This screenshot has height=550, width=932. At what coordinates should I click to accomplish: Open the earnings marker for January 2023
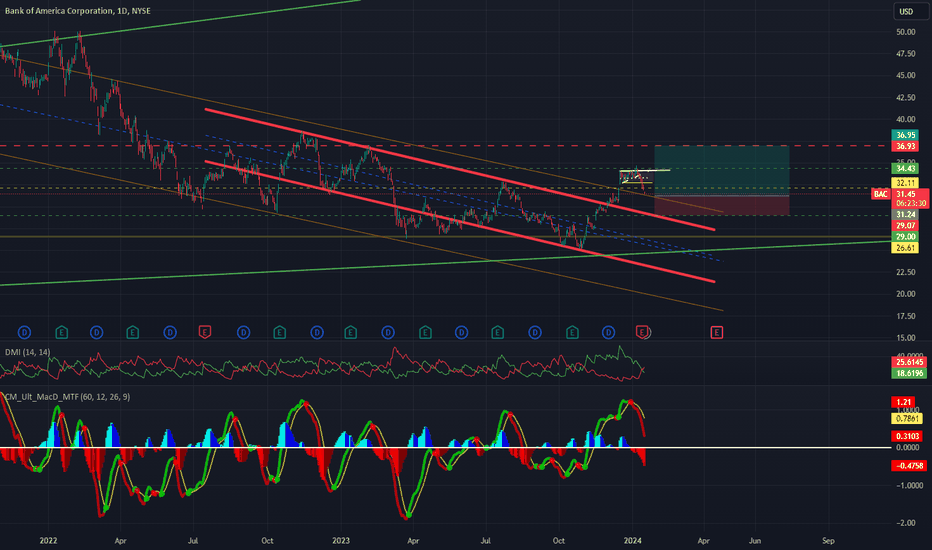[x=351, y=332]
